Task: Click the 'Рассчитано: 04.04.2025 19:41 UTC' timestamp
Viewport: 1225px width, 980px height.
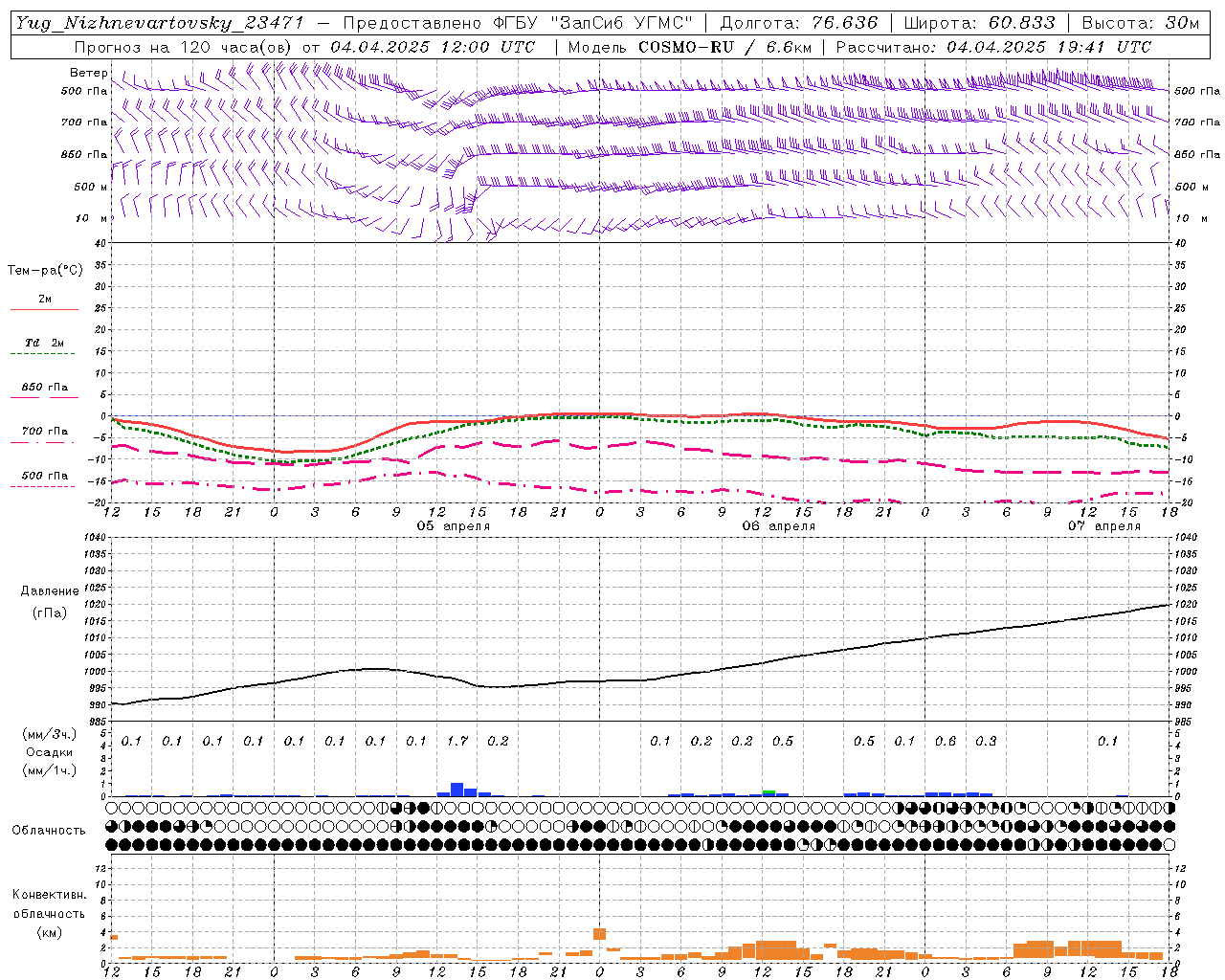Action: (x=993, y=47)
